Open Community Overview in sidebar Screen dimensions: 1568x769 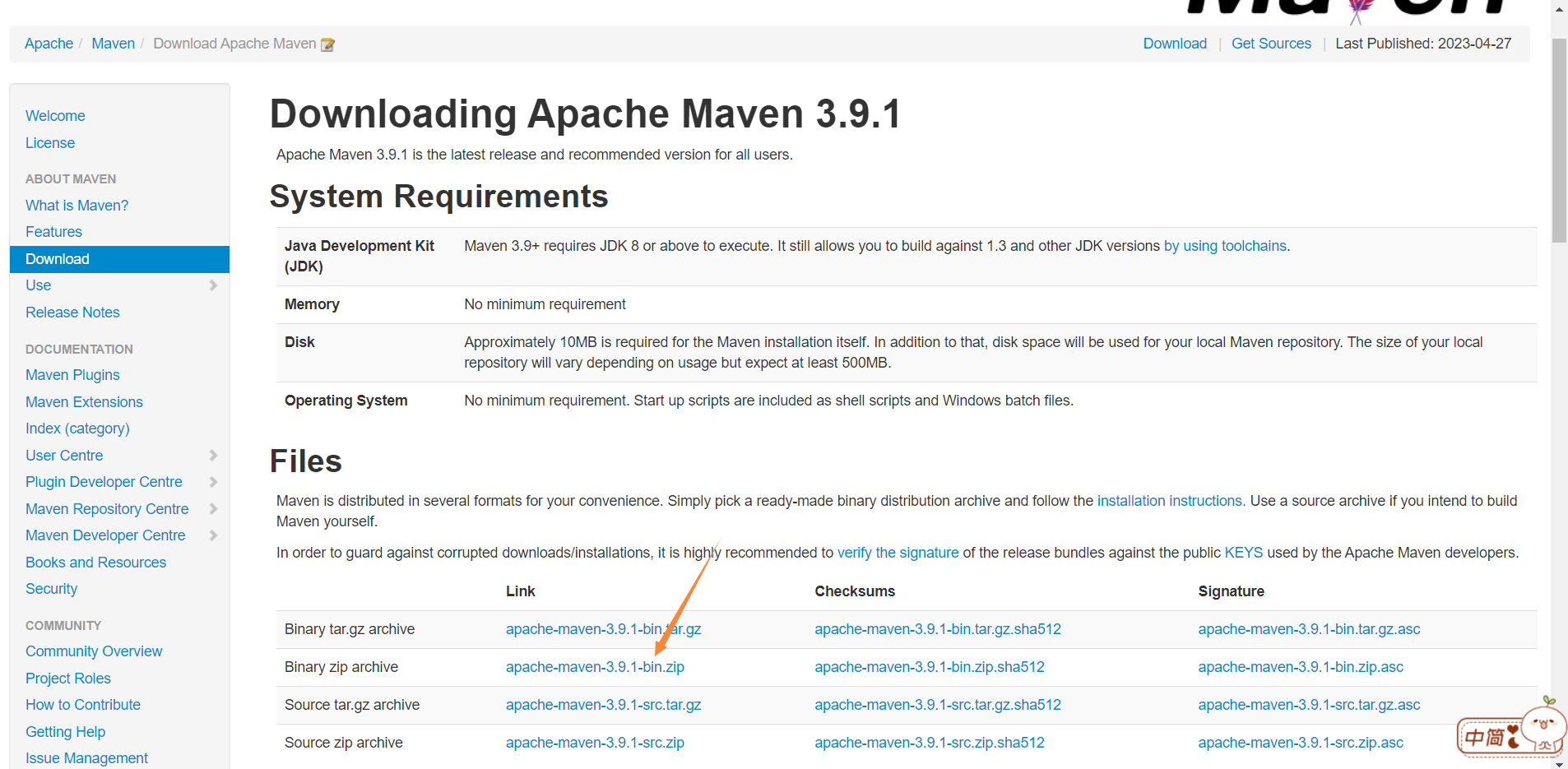coord(94,651)
